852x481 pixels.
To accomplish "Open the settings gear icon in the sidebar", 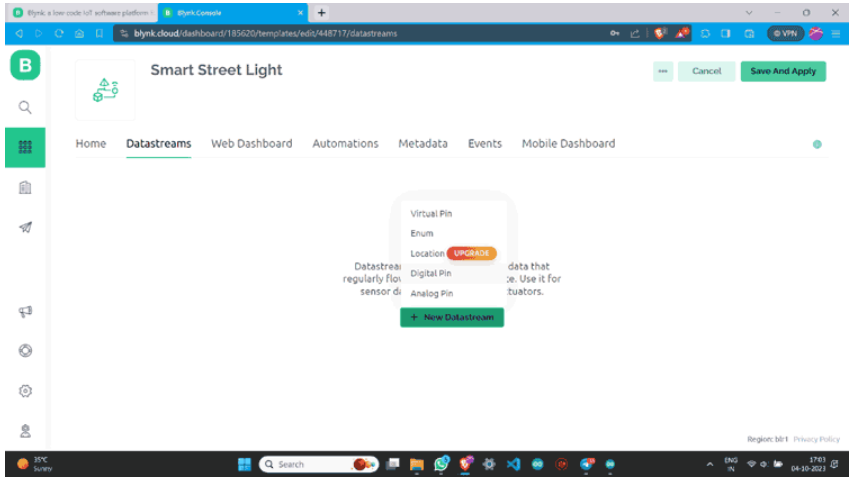I will pyautogui.click(x=25, y=391).
